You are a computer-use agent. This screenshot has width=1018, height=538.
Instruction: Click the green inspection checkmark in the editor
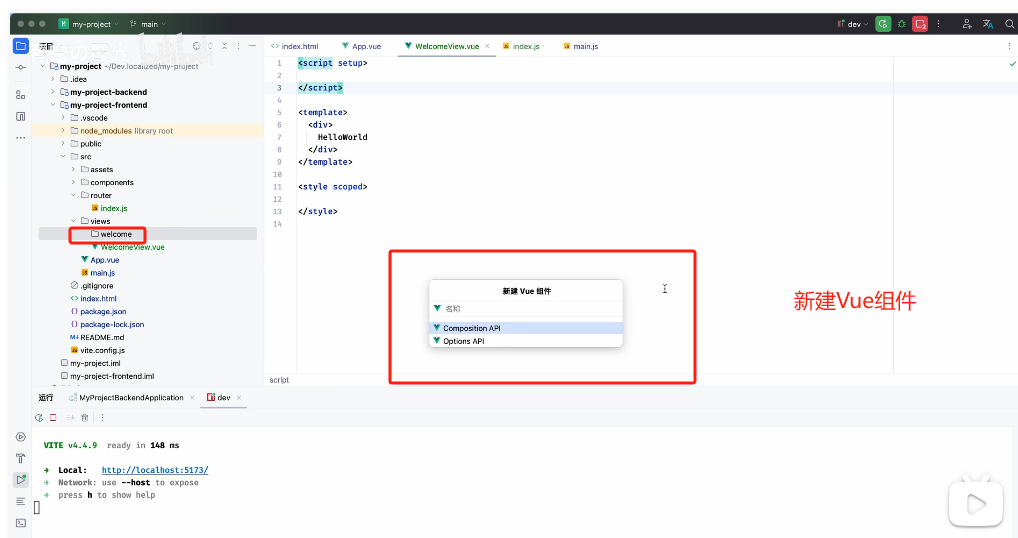point(1012,64)
